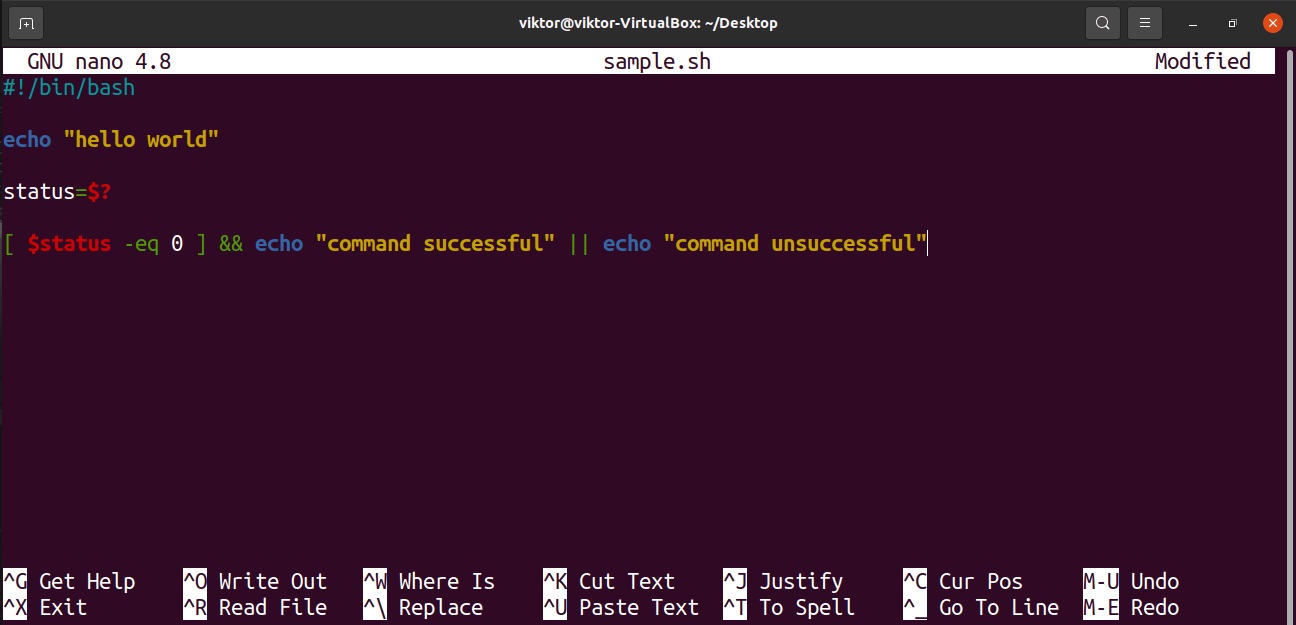Invoke the Justify command
This screenshot has height=625, width=1296.
pyautogui.click(x=800, y=581)
